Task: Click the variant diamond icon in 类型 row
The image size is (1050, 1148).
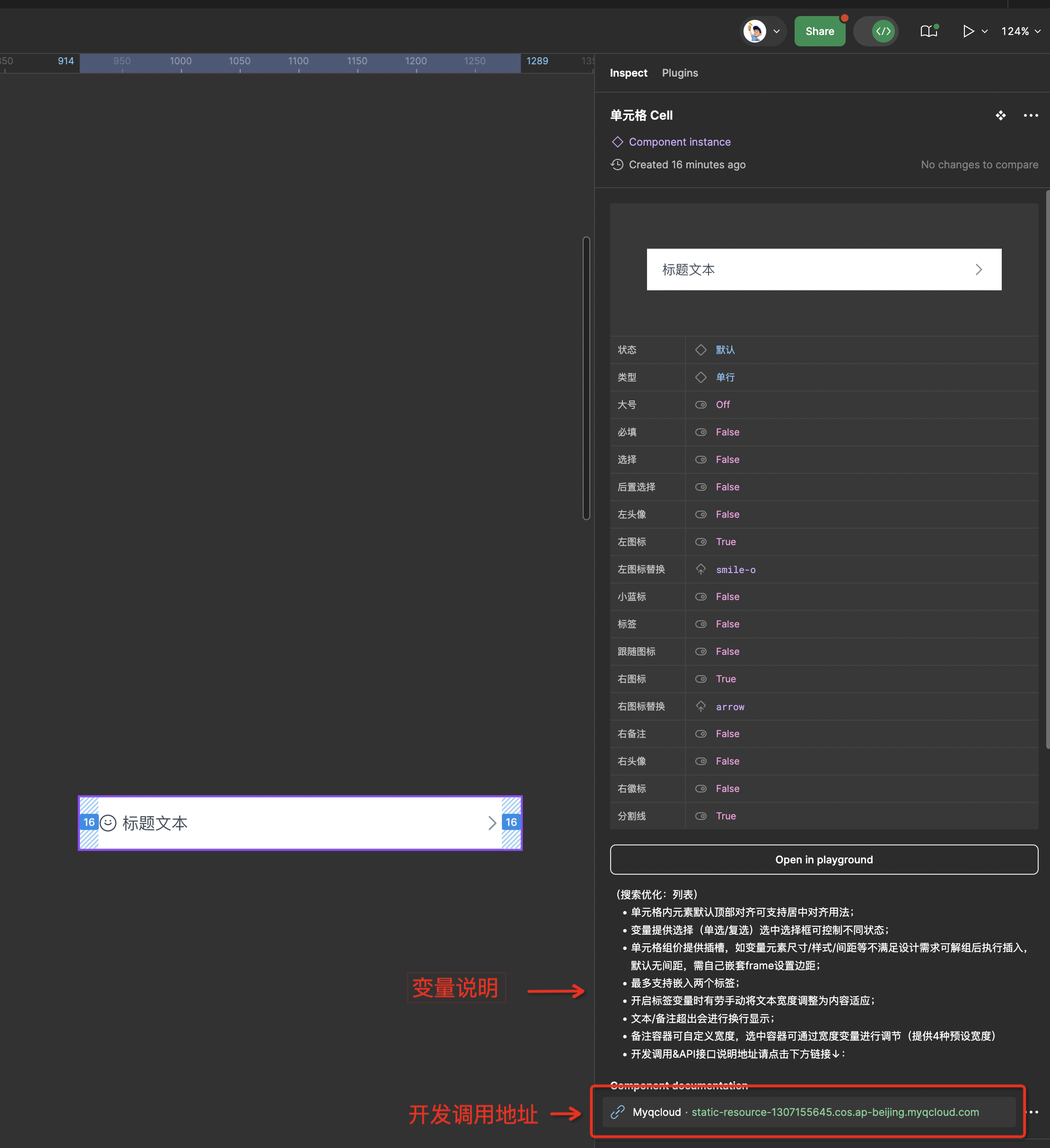Action: pos(701,377)
